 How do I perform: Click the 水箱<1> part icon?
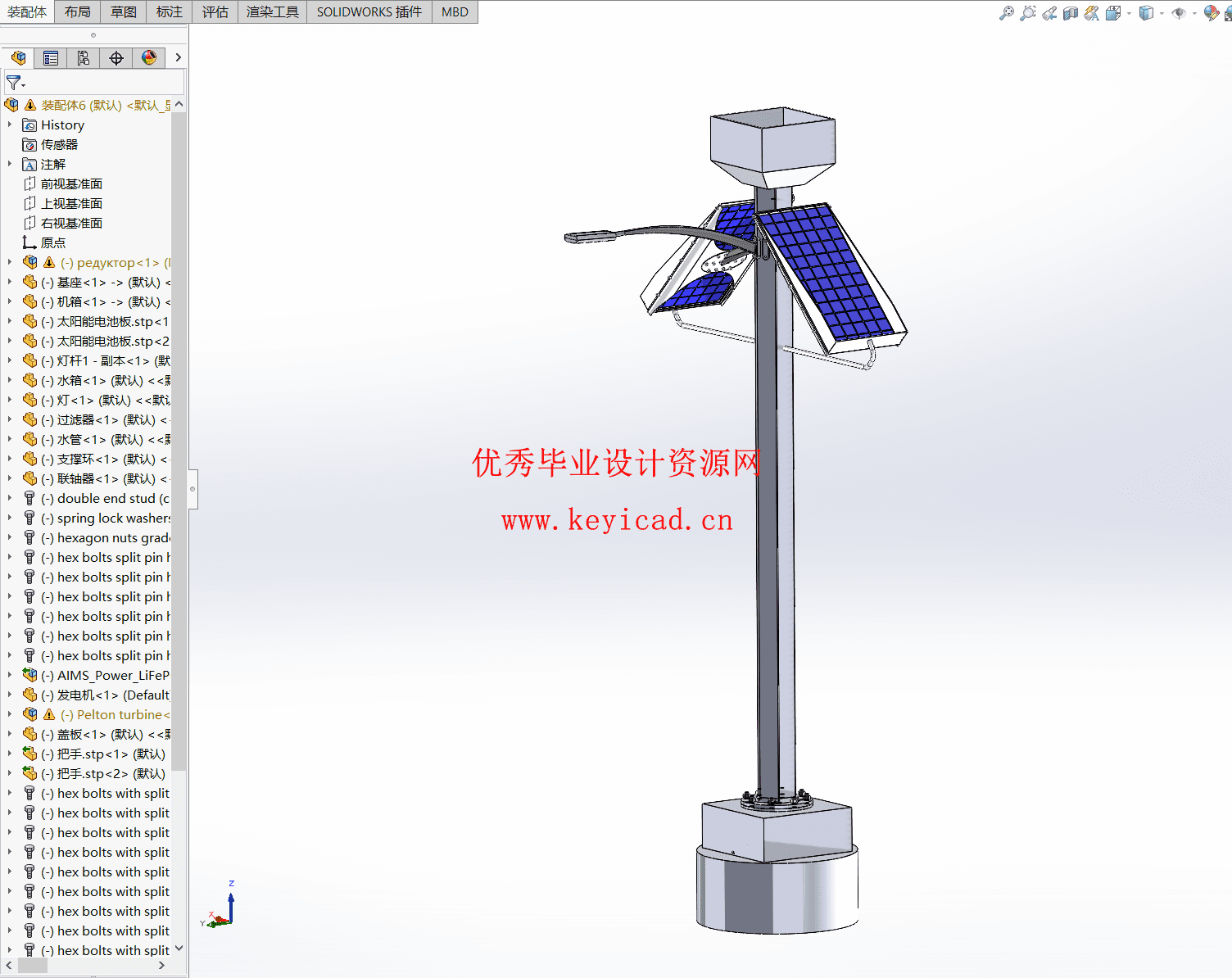tap(29, 380)
